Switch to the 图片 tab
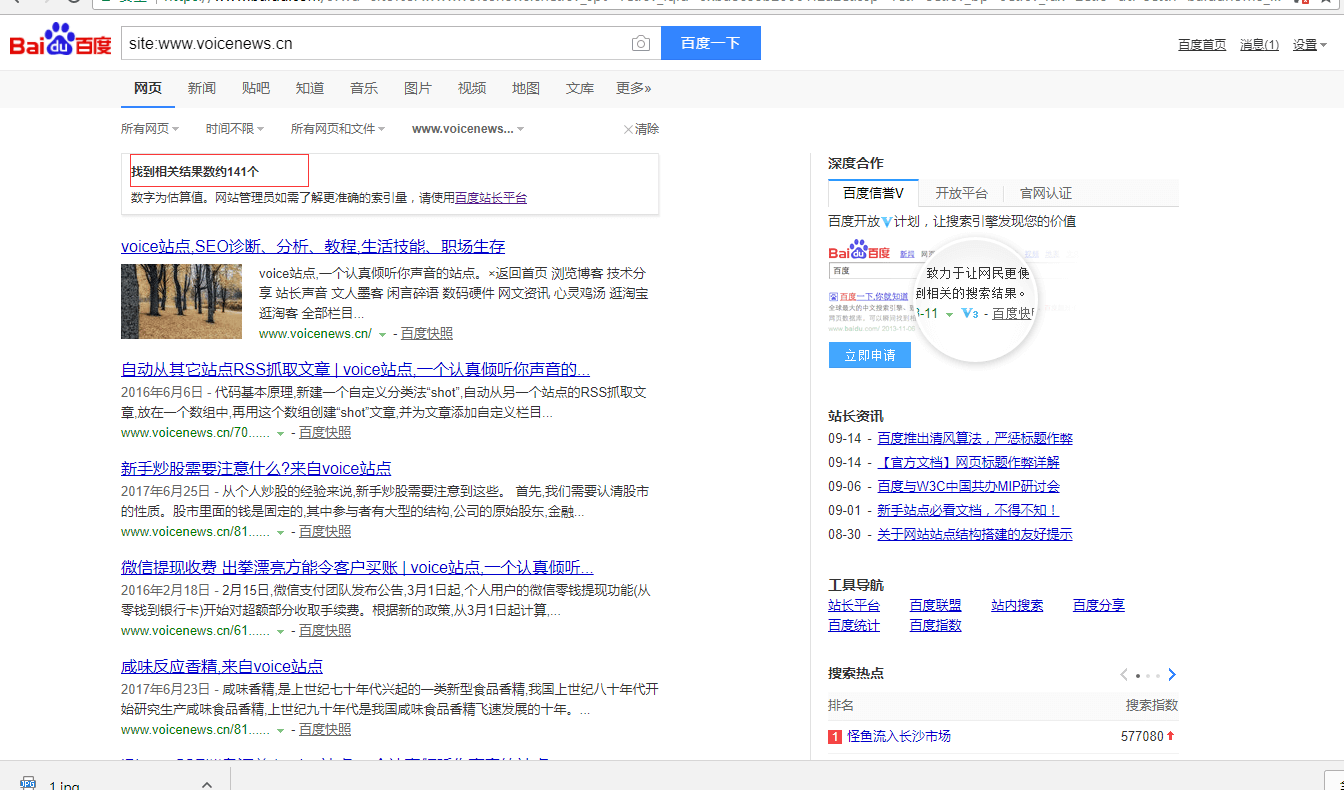Screen dimensions: 1344x790 pos(418,88)
